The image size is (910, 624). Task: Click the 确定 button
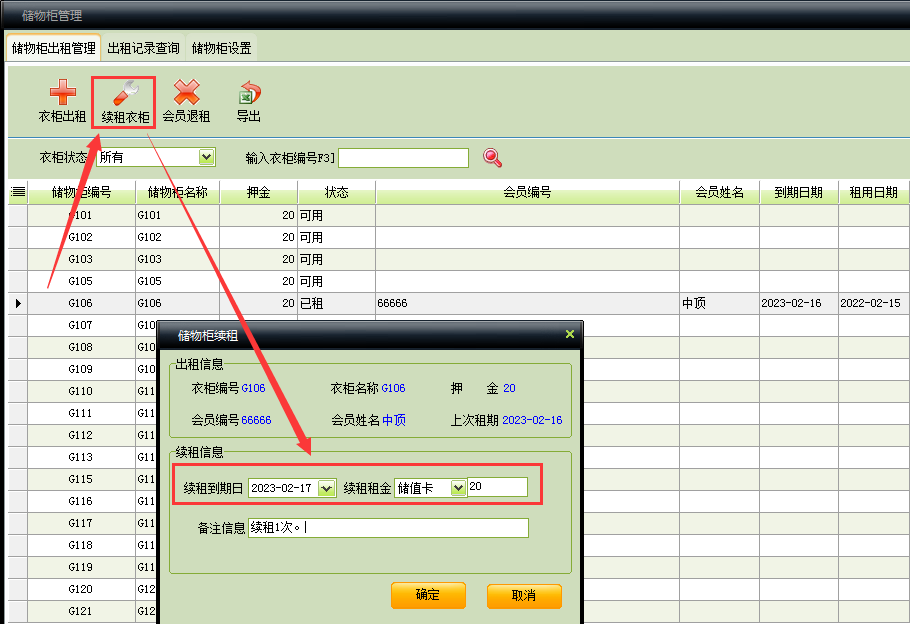click(428, 595)
